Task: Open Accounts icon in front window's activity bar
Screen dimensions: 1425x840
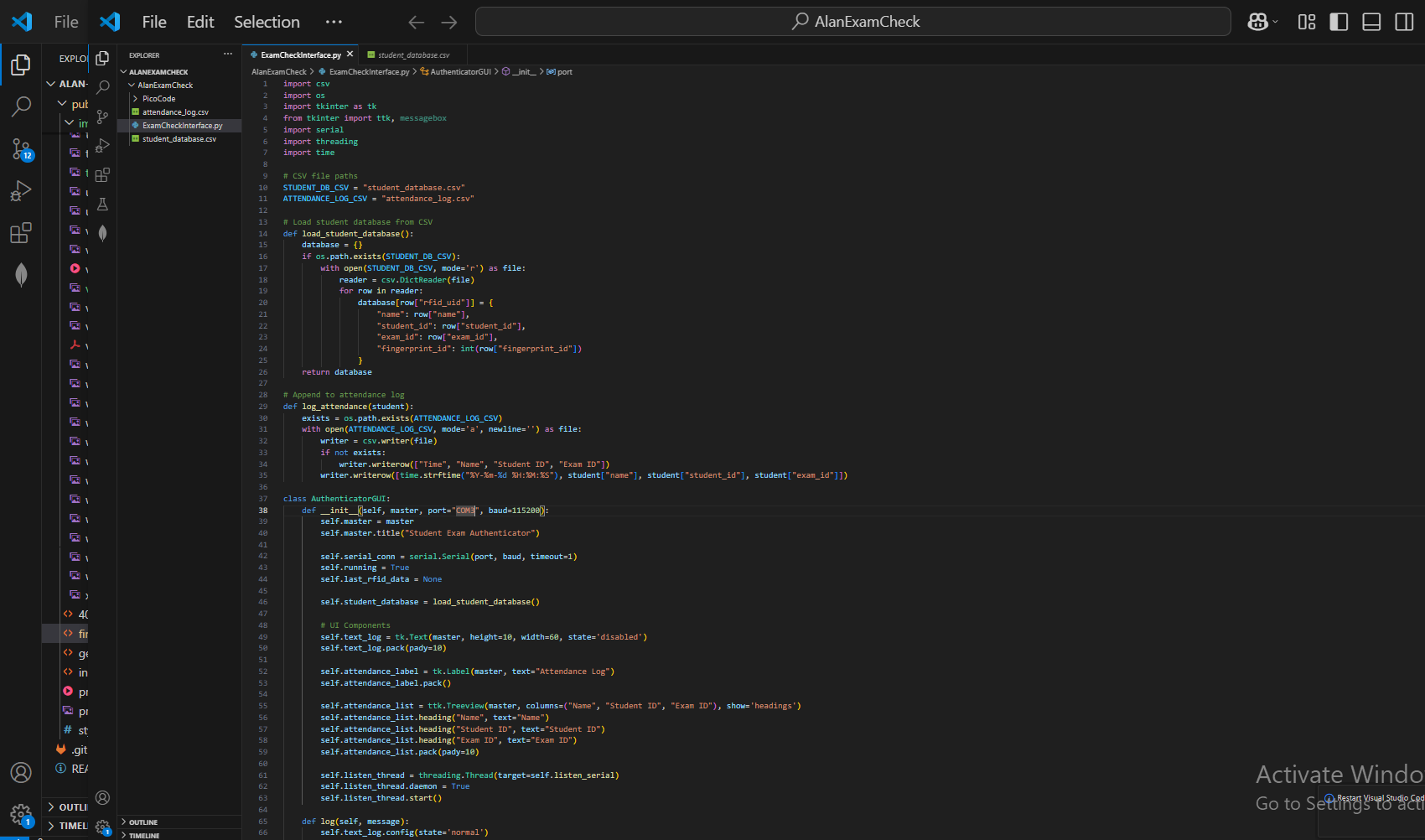Action: pos(102,798)
